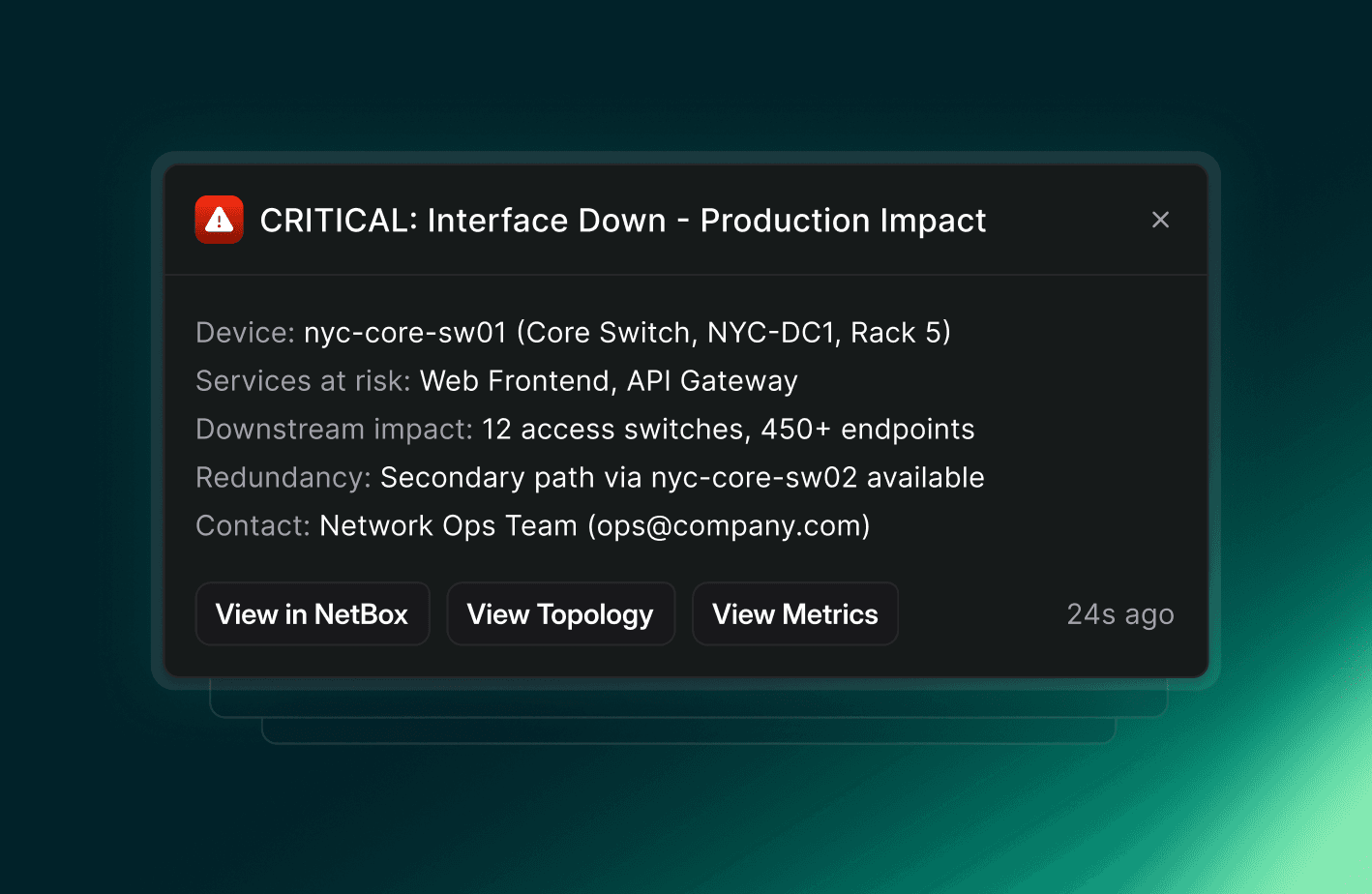View the network topology for this alert
1372x894 pixels.
click(x=560, y=613)
